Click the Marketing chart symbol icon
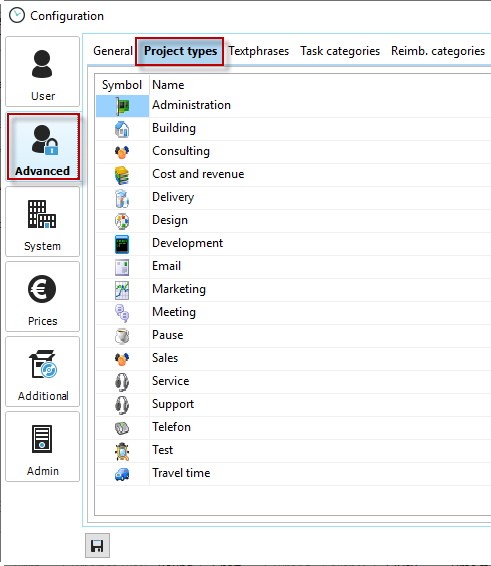491x566 pixels. point(122,290)
